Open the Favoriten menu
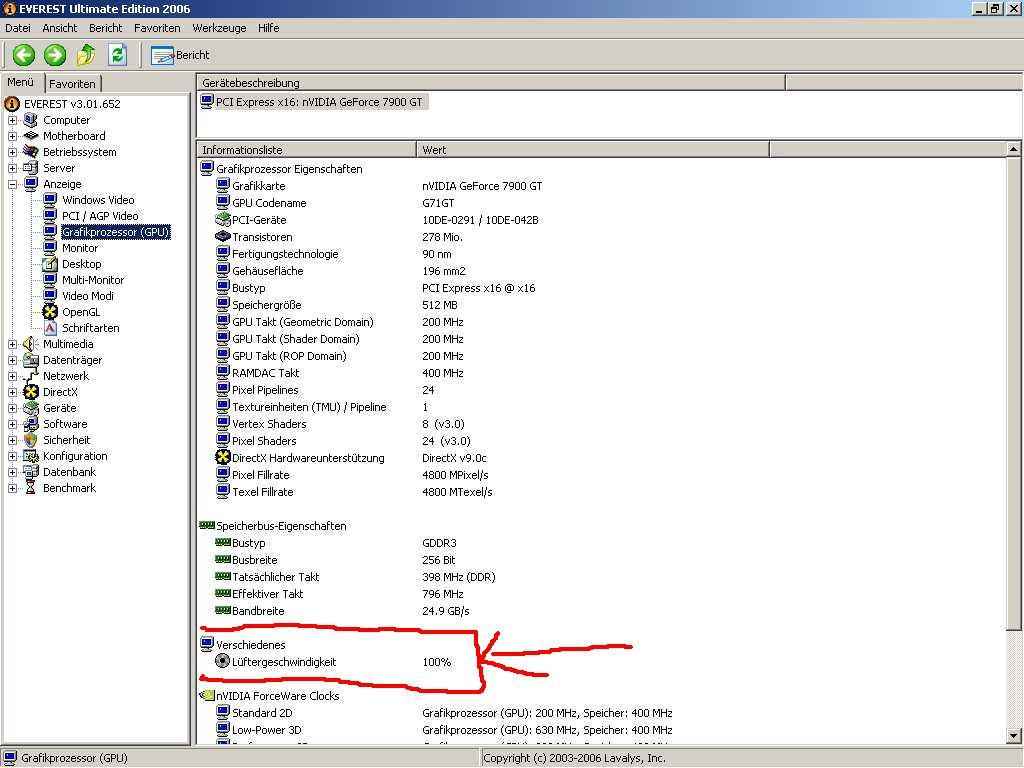This screenshot has width=1024, height=768. (157, 28)
